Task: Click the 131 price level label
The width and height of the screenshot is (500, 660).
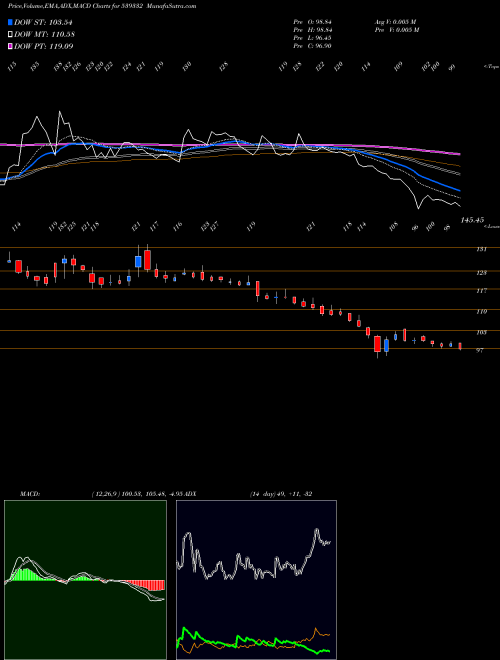Action: coord(481,249)
